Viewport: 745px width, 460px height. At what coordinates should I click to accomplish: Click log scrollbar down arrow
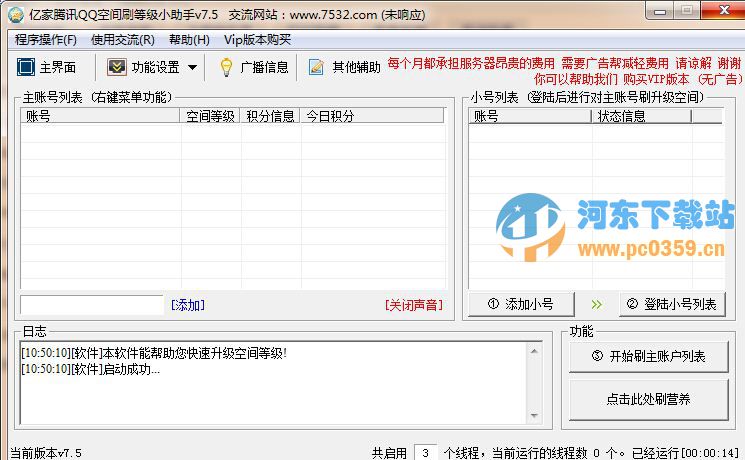[534, 416]
